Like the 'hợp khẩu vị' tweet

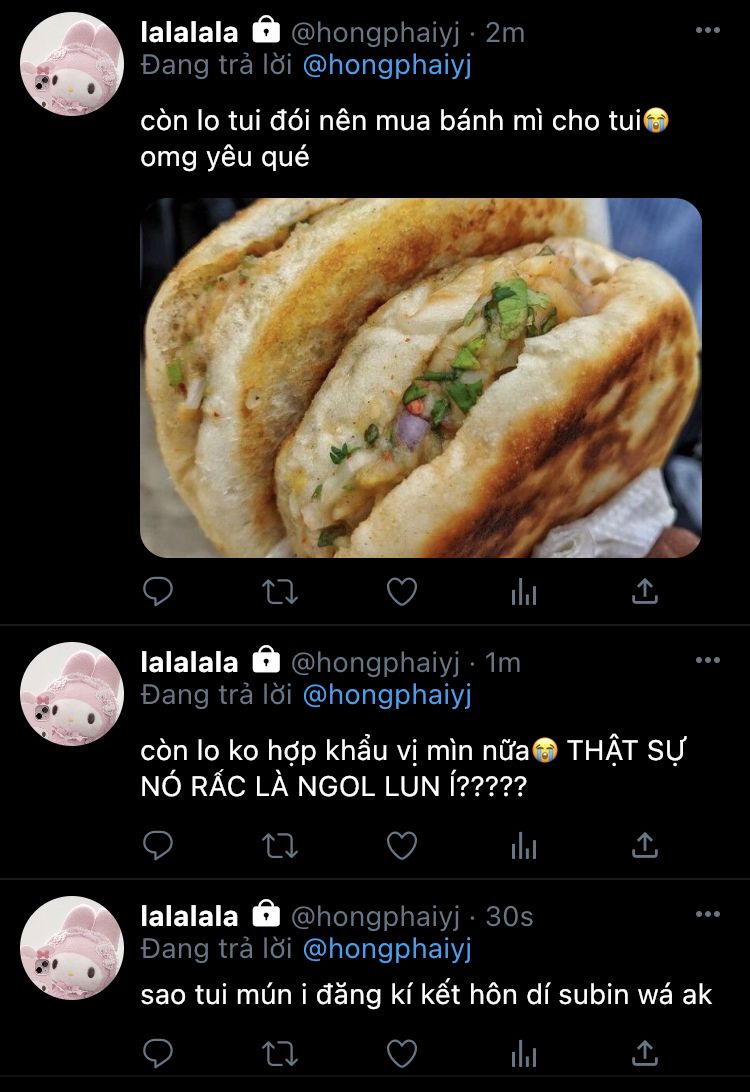[402, 845]
